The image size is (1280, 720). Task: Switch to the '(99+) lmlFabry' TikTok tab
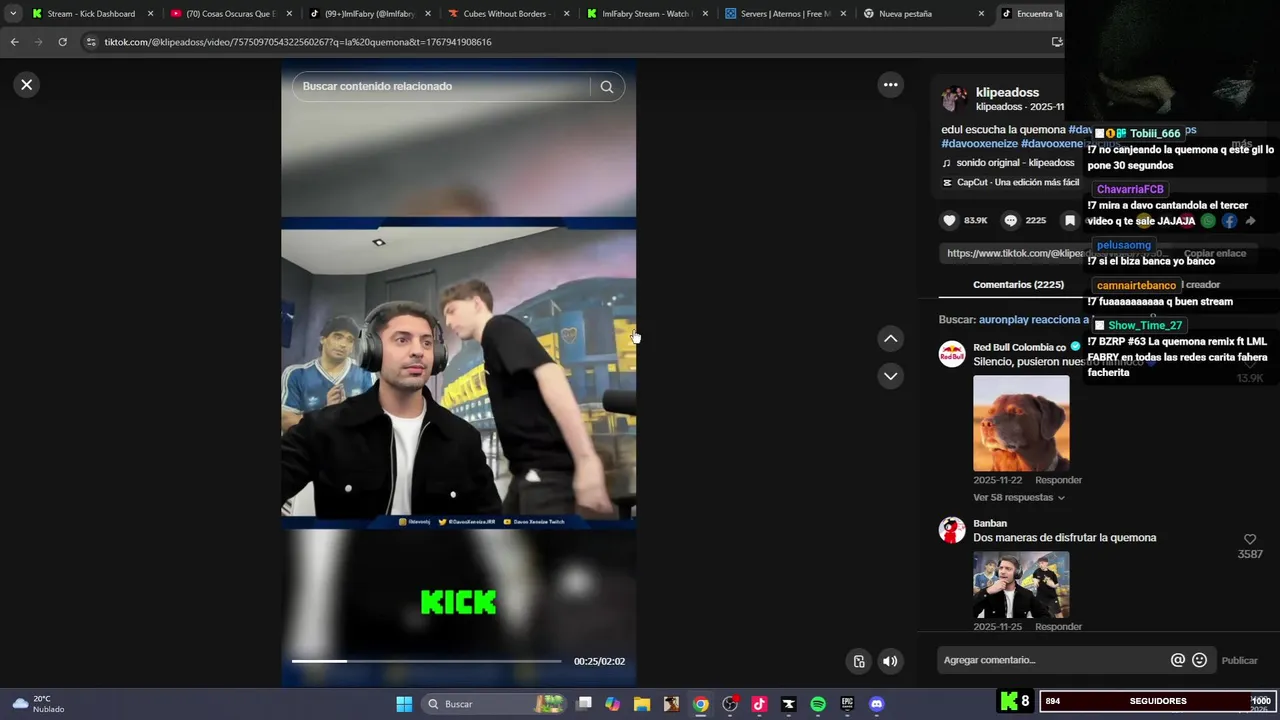click(x=369, y=14)
